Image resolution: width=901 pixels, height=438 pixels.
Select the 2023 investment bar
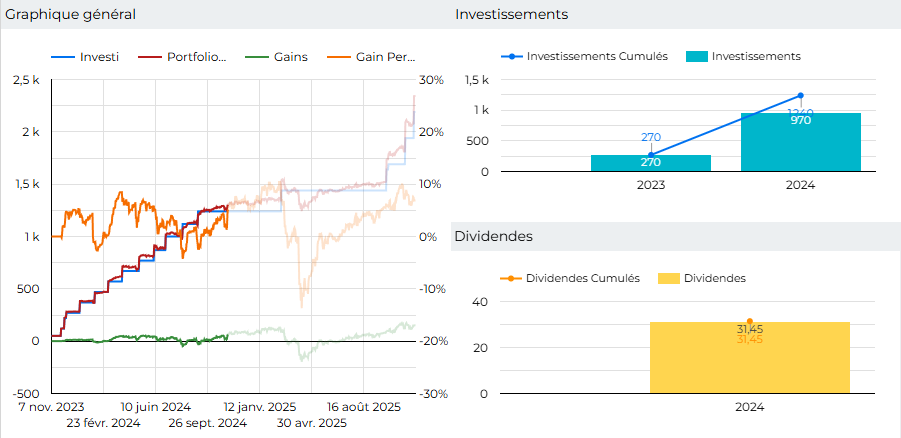point(651,163)
